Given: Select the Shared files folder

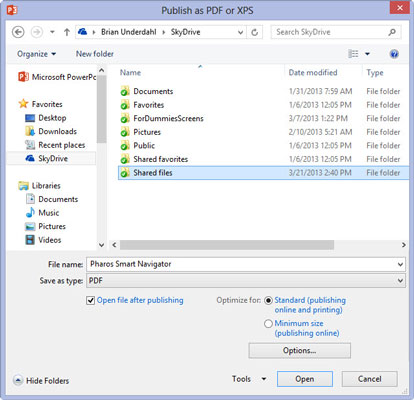Looking at the screenshot, I should (263, 173).
